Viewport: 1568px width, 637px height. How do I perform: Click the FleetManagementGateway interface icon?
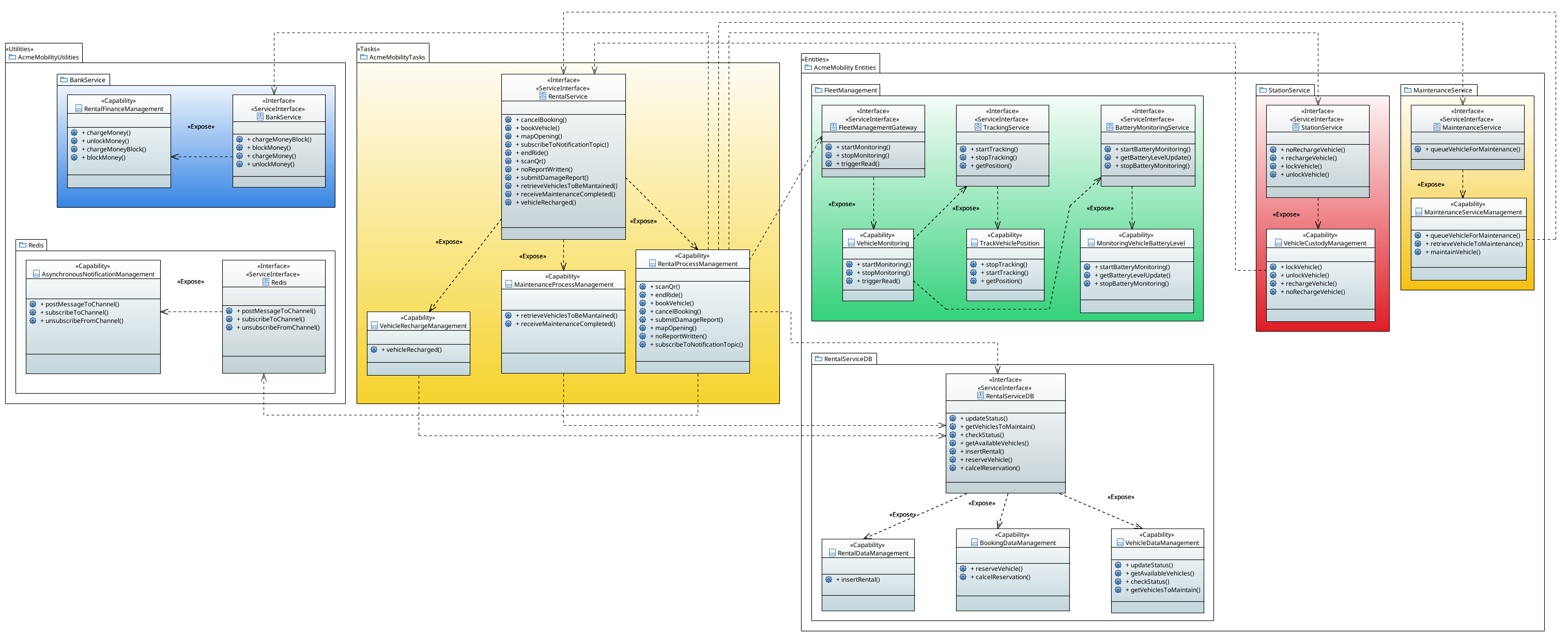(833, 128)
